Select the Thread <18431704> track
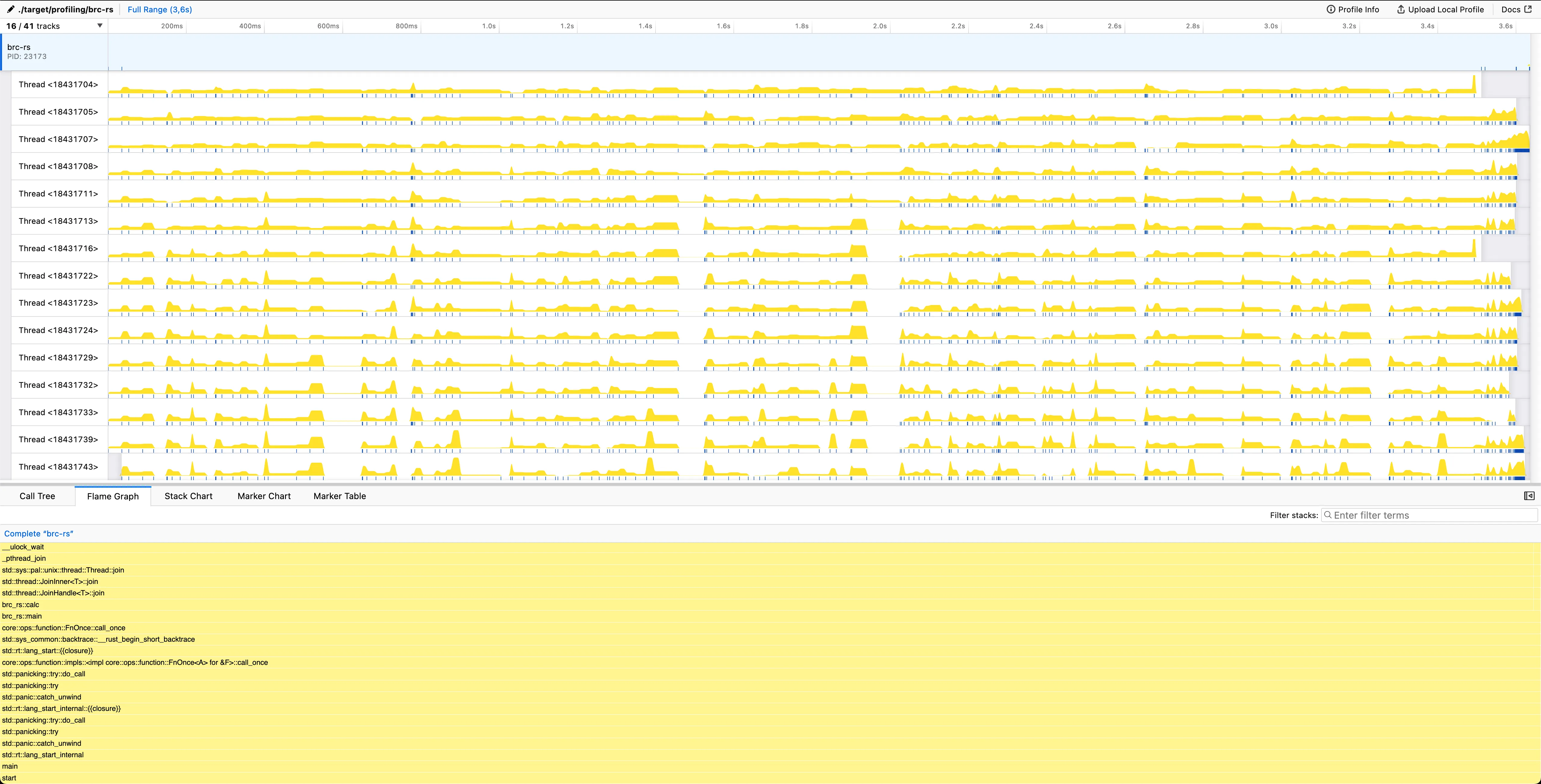1541x784 pixels. click(x=58, y=84)
